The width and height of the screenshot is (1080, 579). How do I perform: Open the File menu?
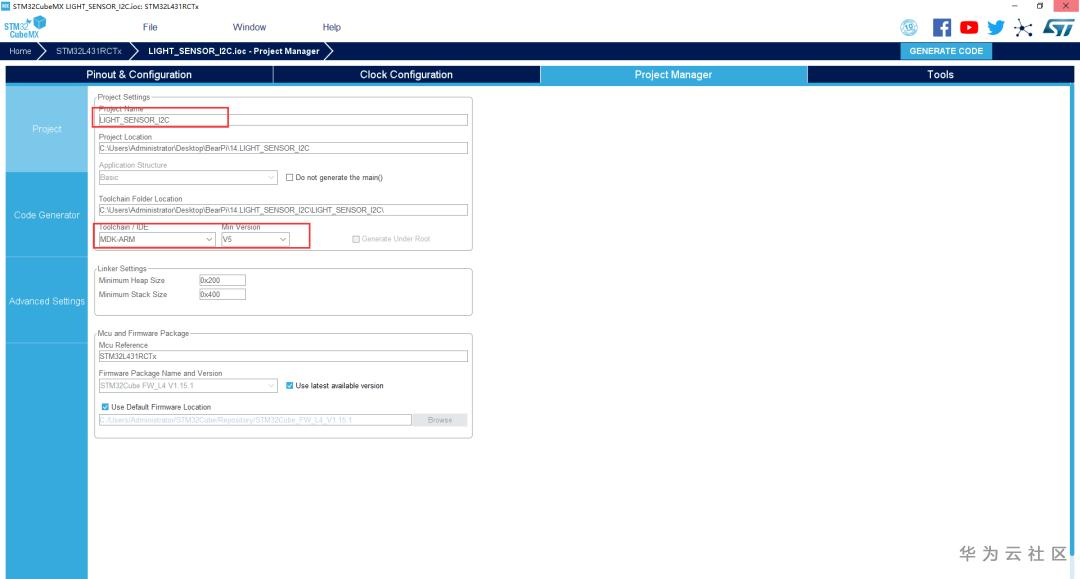click(x=150, y=28)
